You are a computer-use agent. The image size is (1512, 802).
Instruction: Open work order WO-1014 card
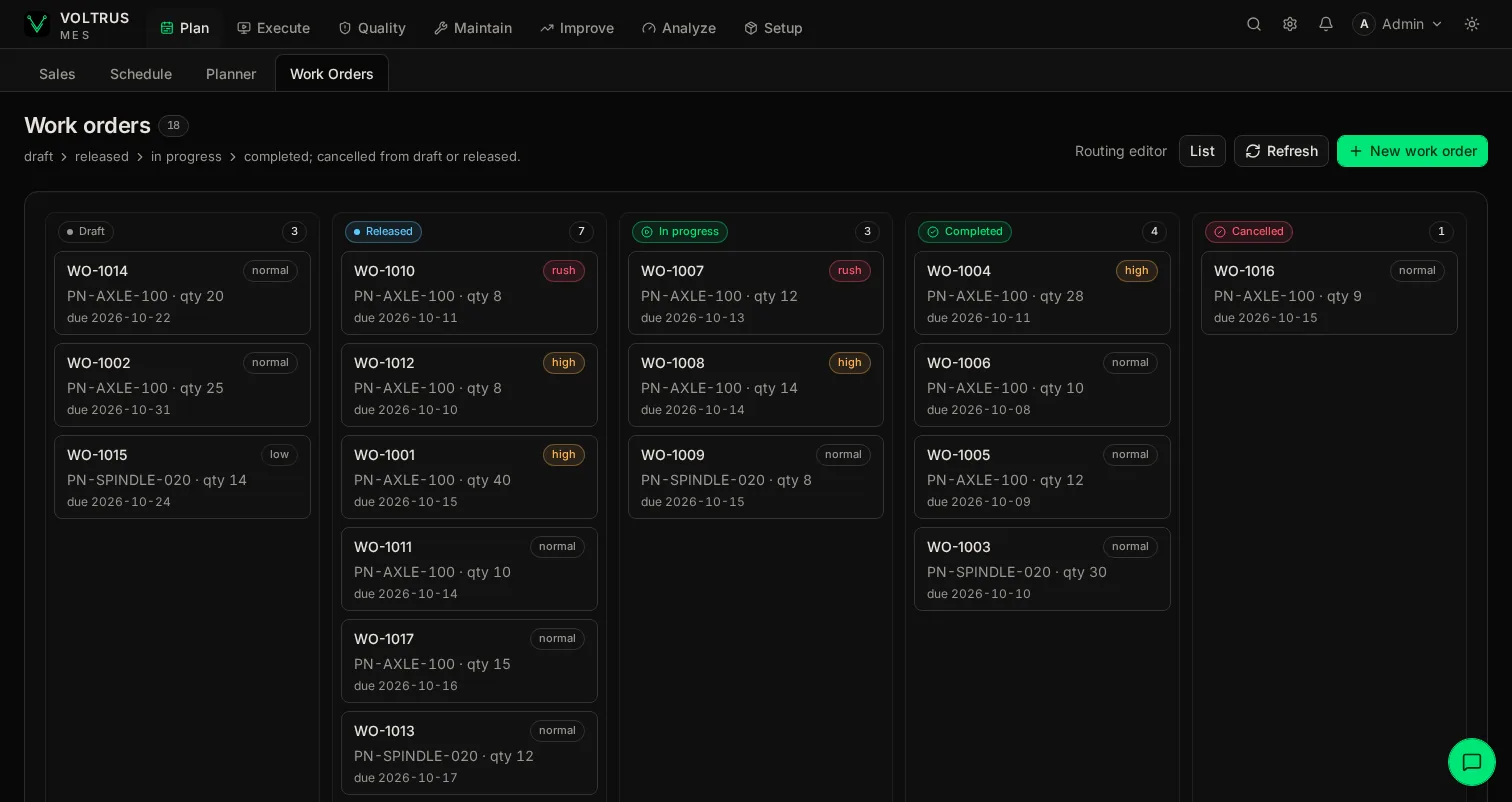click(x=182, y=293)
